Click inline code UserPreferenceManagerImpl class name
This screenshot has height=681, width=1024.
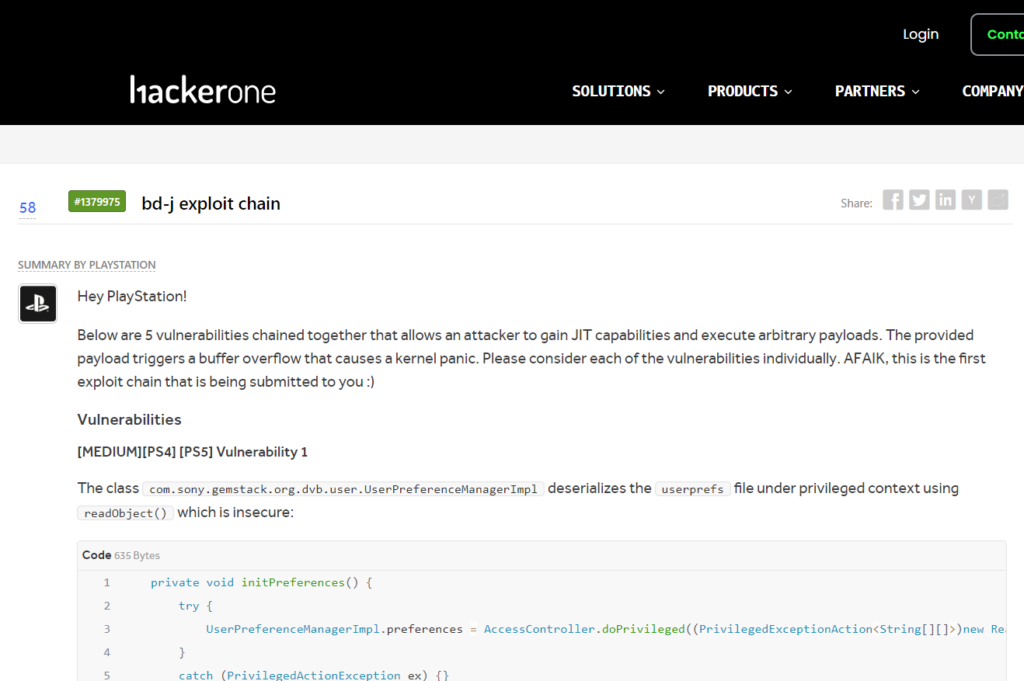coord(344,489)
